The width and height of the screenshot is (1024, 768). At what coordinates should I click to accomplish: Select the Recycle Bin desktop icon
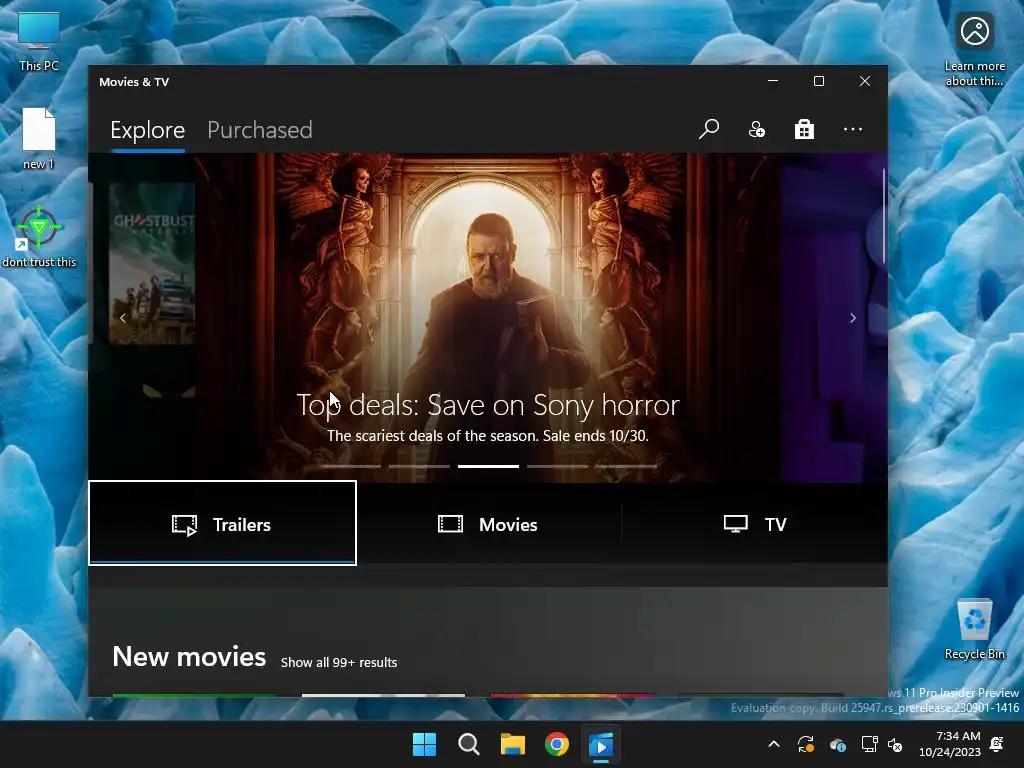974,629
